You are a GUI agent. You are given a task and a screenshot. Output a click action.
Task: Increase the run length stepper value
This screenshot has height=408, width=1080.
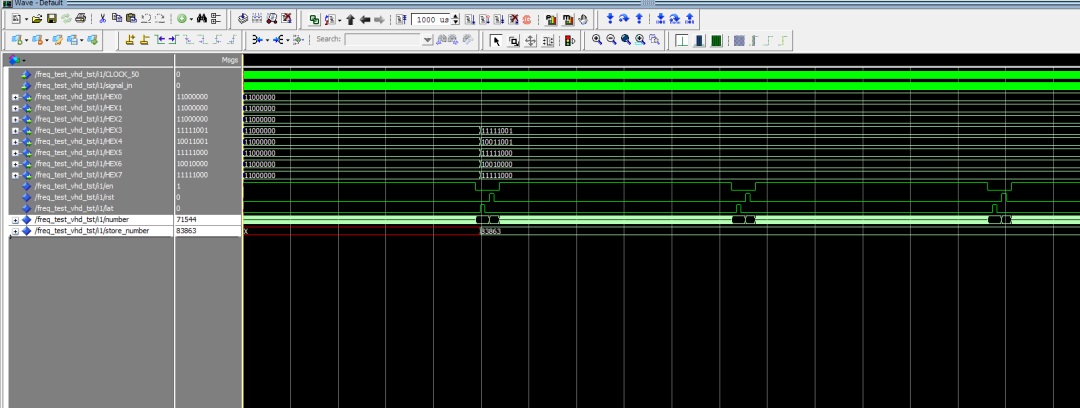[x=456, y=16]
